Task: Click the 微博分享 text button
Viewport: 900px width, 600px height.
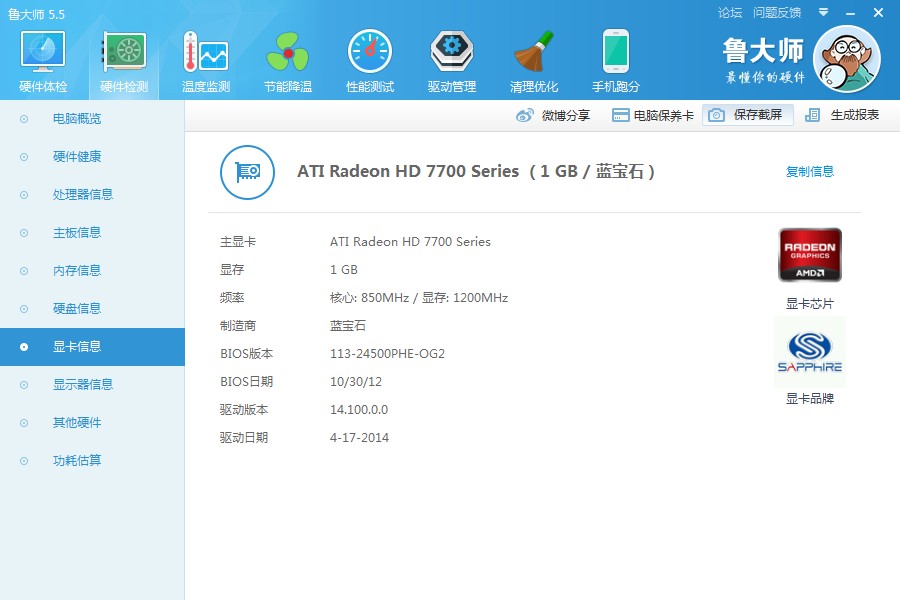Action: (x=566, y=115)
